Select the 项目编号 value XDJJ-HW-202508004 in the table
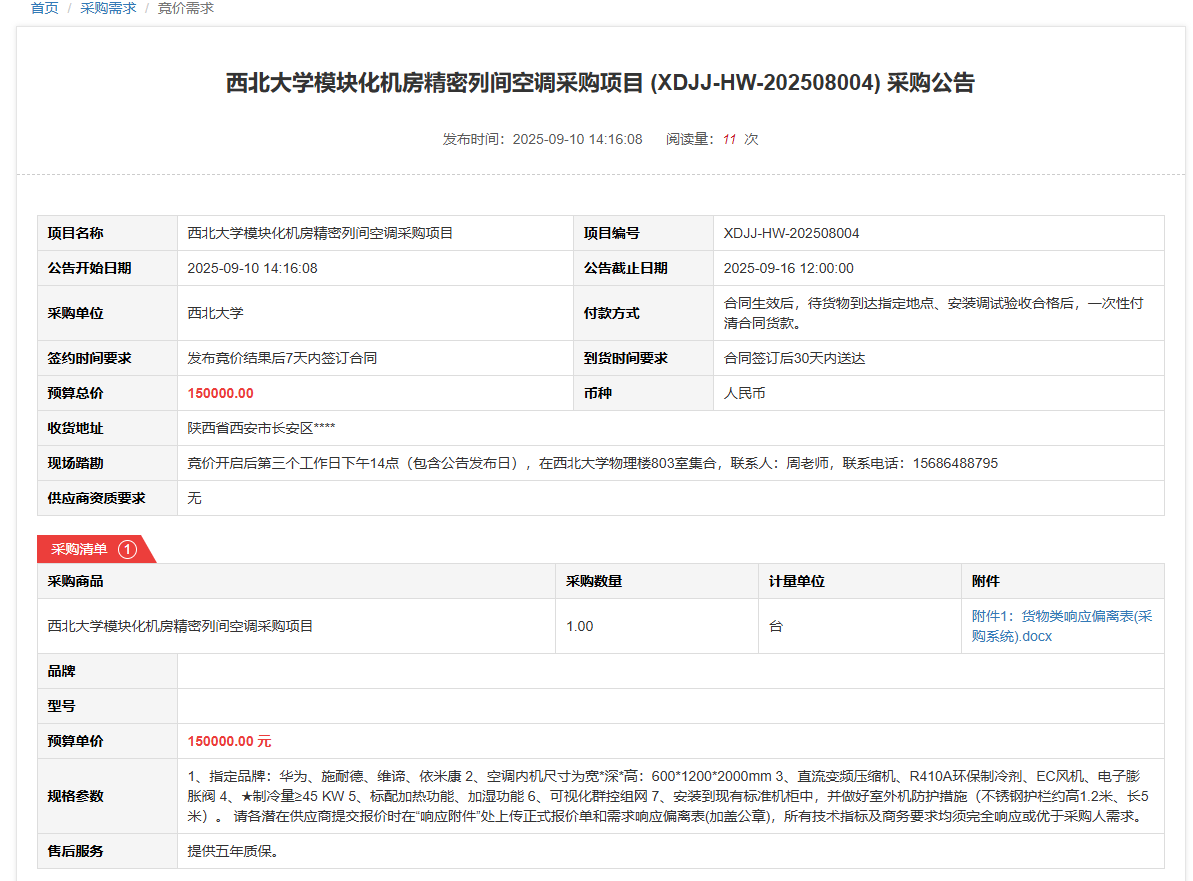This screenshot has width=1193, height=881. [x=791, y=233]
